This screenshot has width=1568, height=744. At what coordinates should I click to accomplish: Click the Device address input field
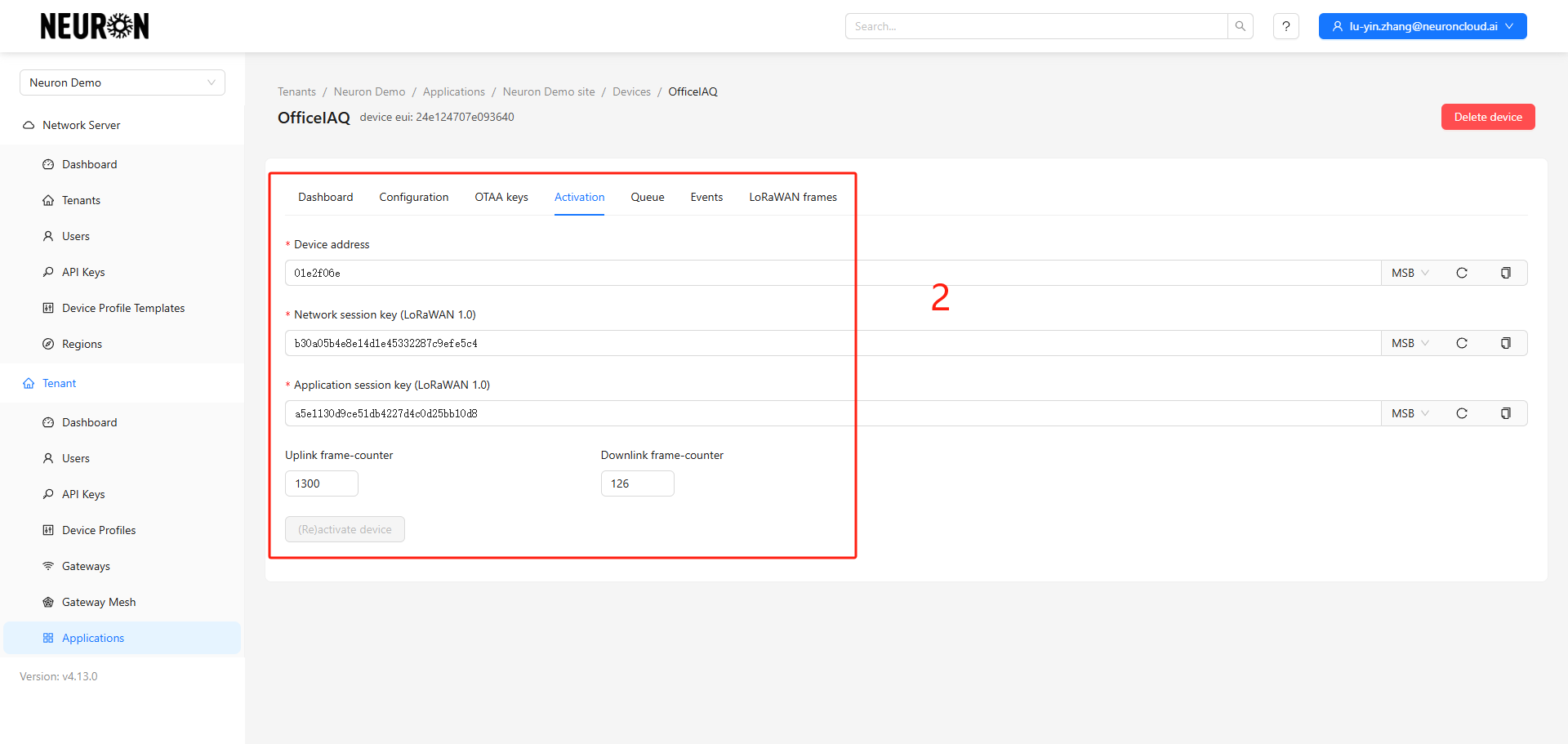(833, 273)
